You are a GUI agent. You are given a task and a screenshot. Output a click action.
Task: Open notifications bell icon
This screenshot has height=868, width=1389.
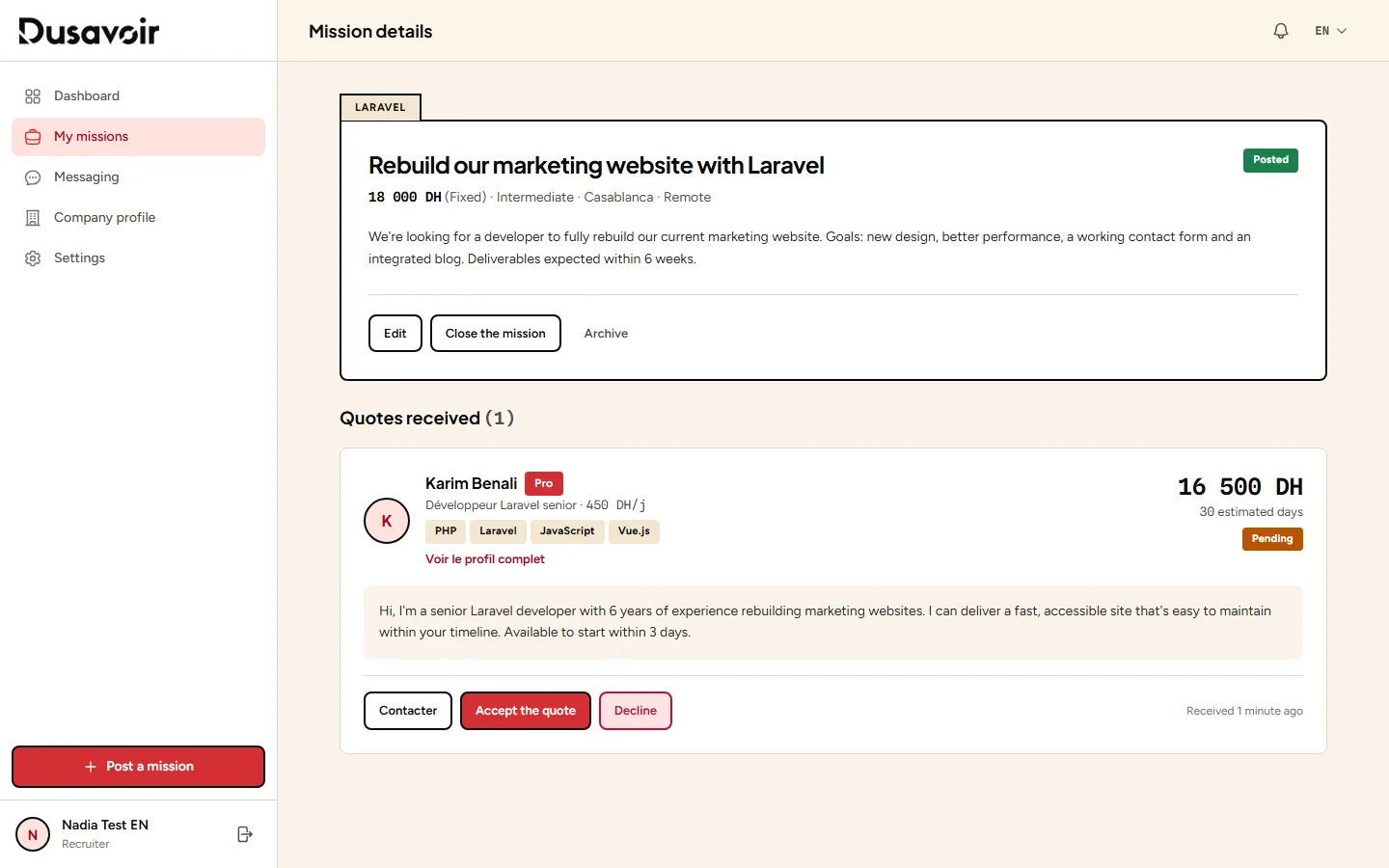(1281, 31)
